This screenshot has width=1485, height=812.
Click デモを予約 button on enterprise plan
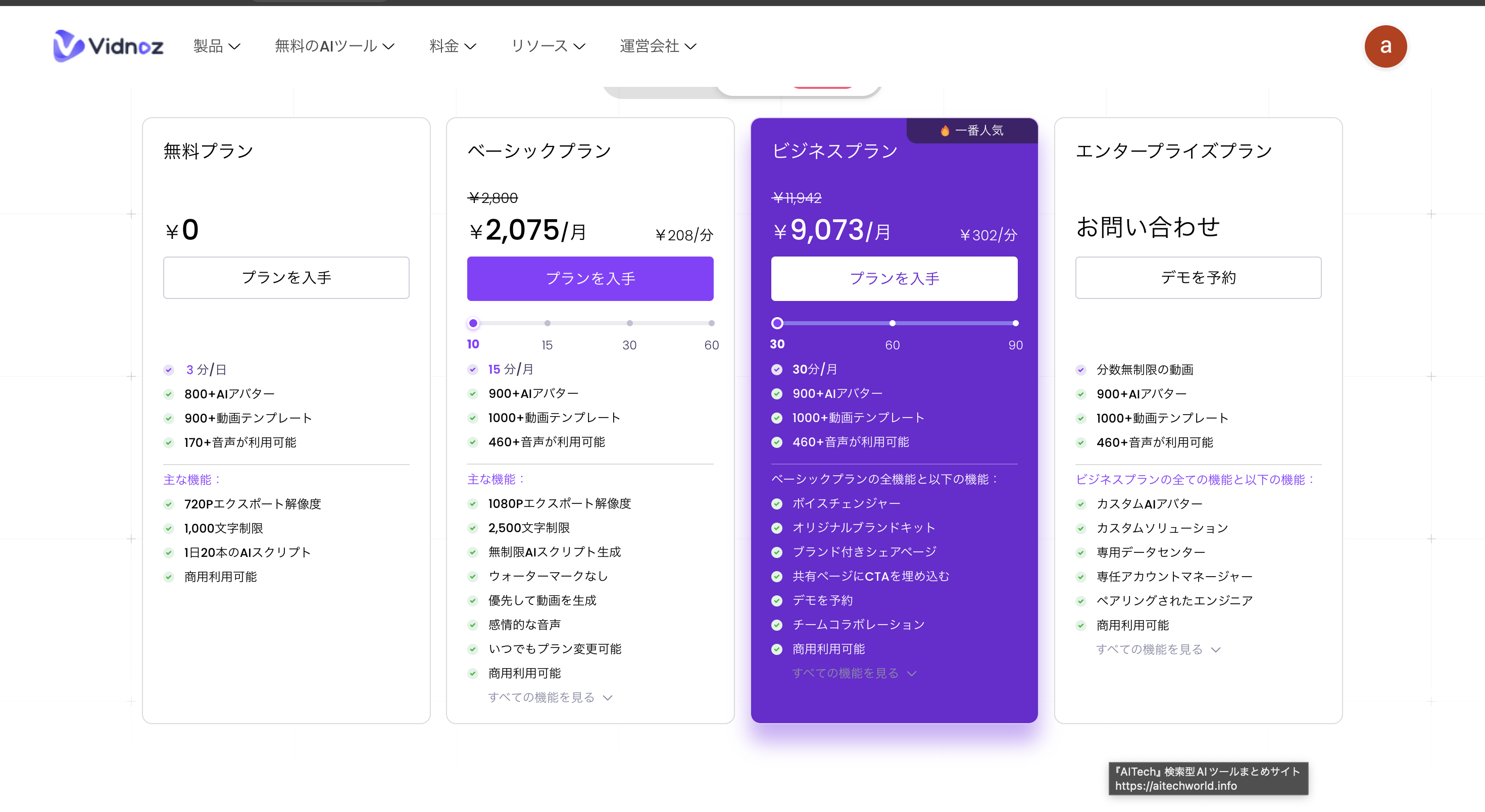[1197, 278]
